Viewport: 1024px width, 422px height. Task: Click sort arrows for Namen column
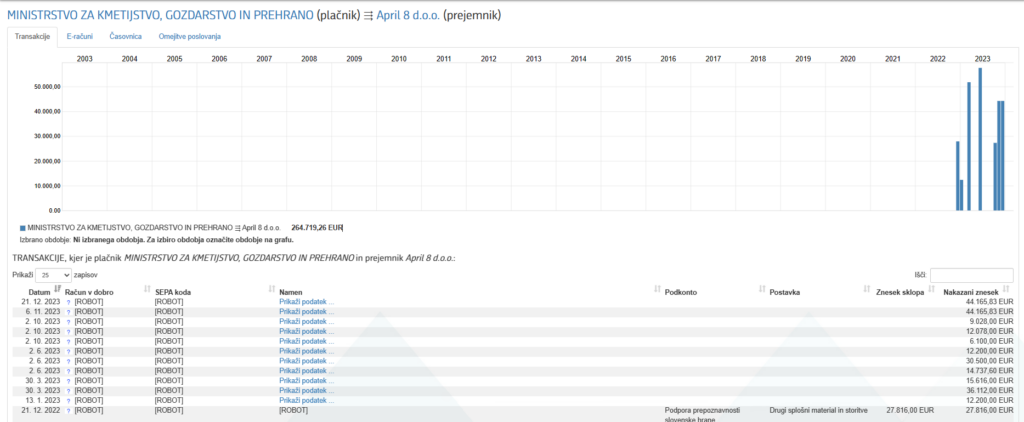pos(657,289)
